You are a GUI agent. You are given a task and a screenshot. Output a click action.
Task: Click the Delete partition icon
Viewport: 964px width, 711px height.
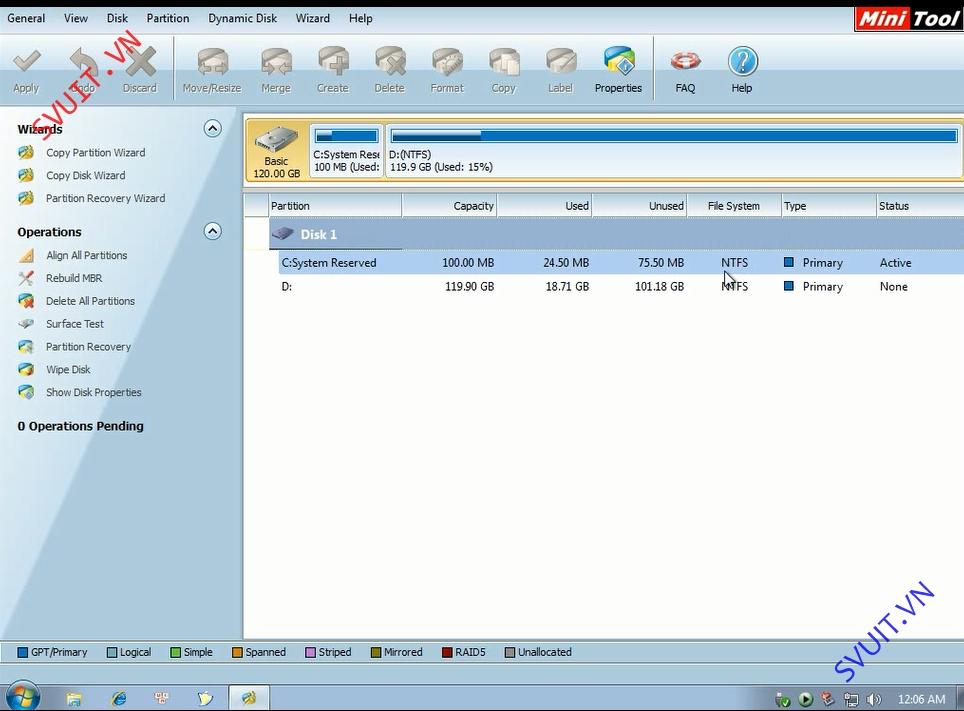pyautogui.click(x=390, y=62)
